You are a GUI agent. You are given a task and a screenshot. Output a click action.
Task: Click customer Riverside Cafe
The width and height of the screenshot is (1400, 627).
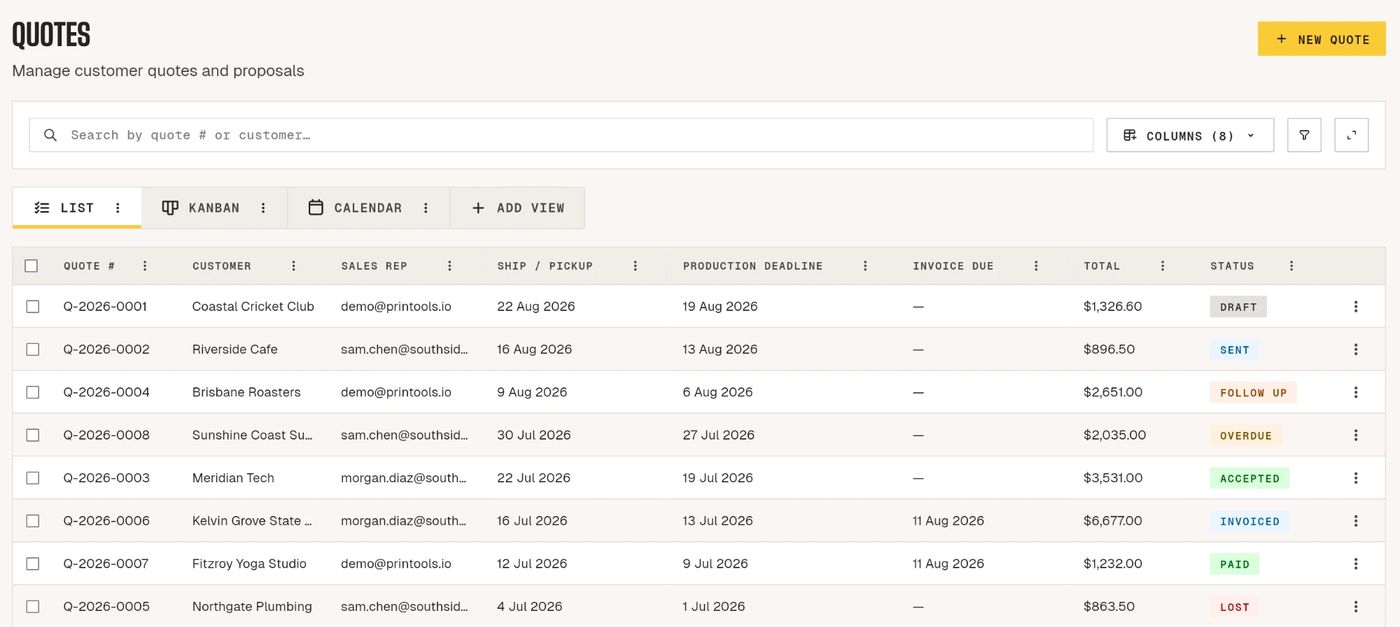click(x=235, y=350)
